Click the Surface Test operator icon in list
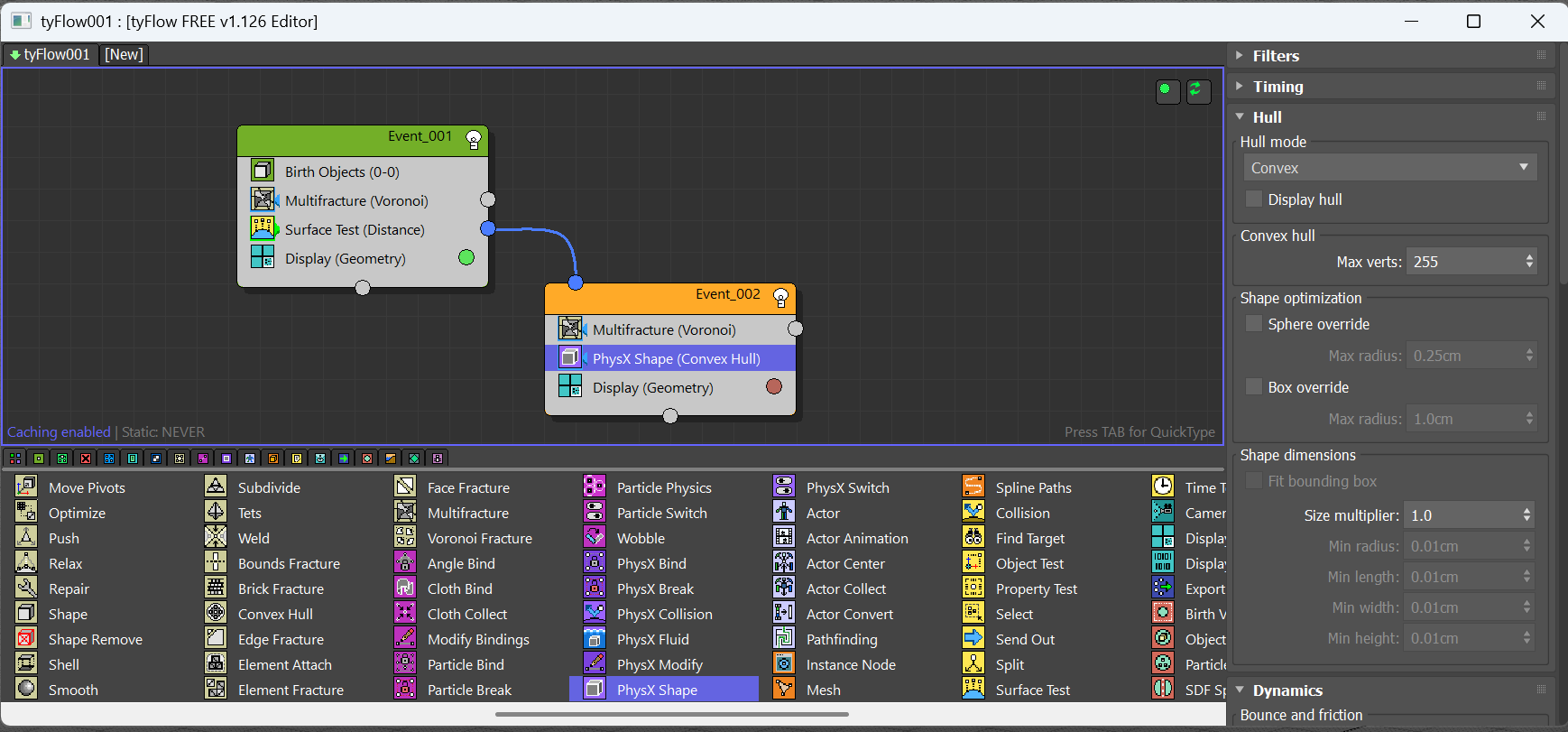Viewport: 1568px width, 732px height. [973, 689]
